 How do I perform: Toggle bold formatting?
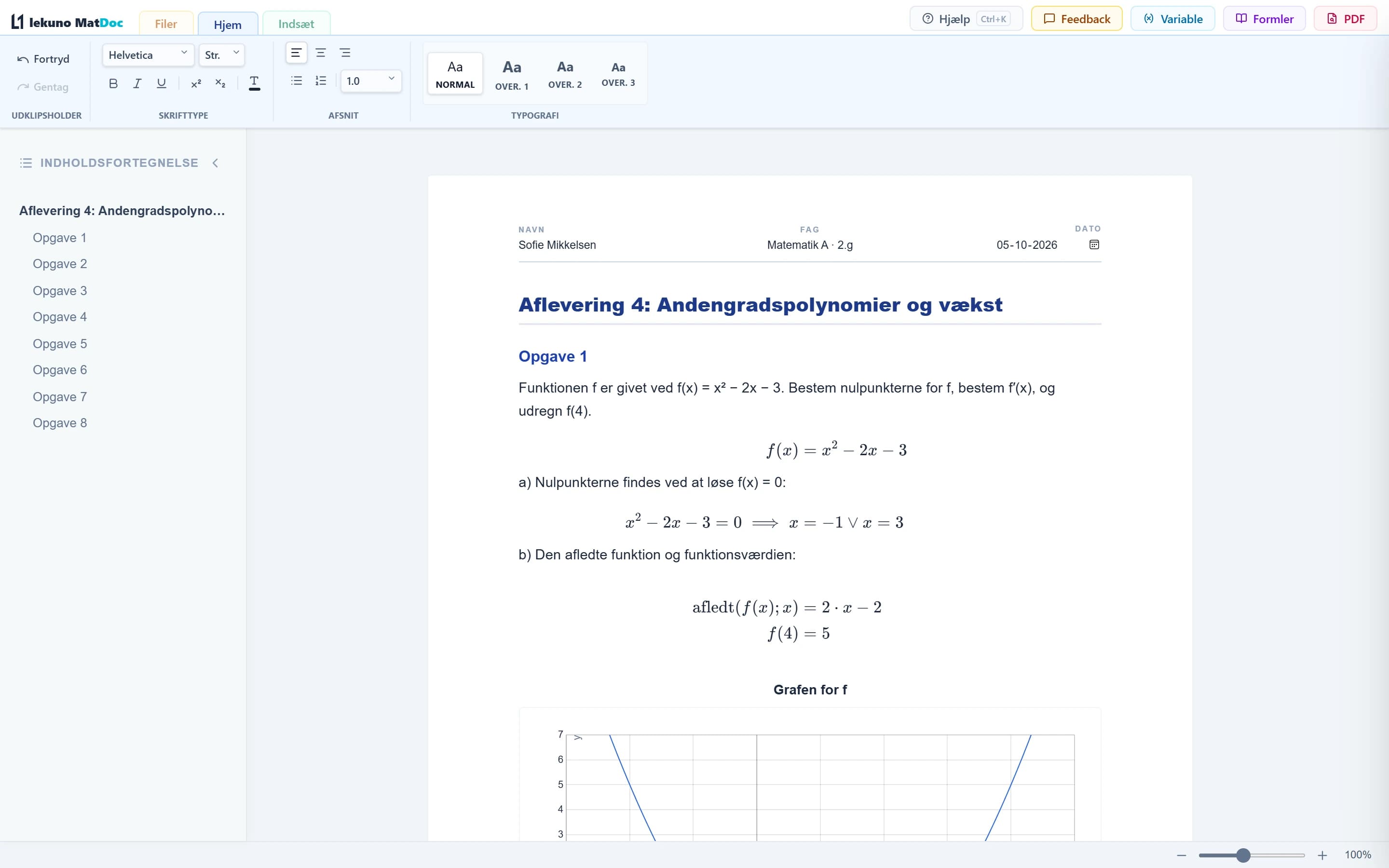pos(113,83)
